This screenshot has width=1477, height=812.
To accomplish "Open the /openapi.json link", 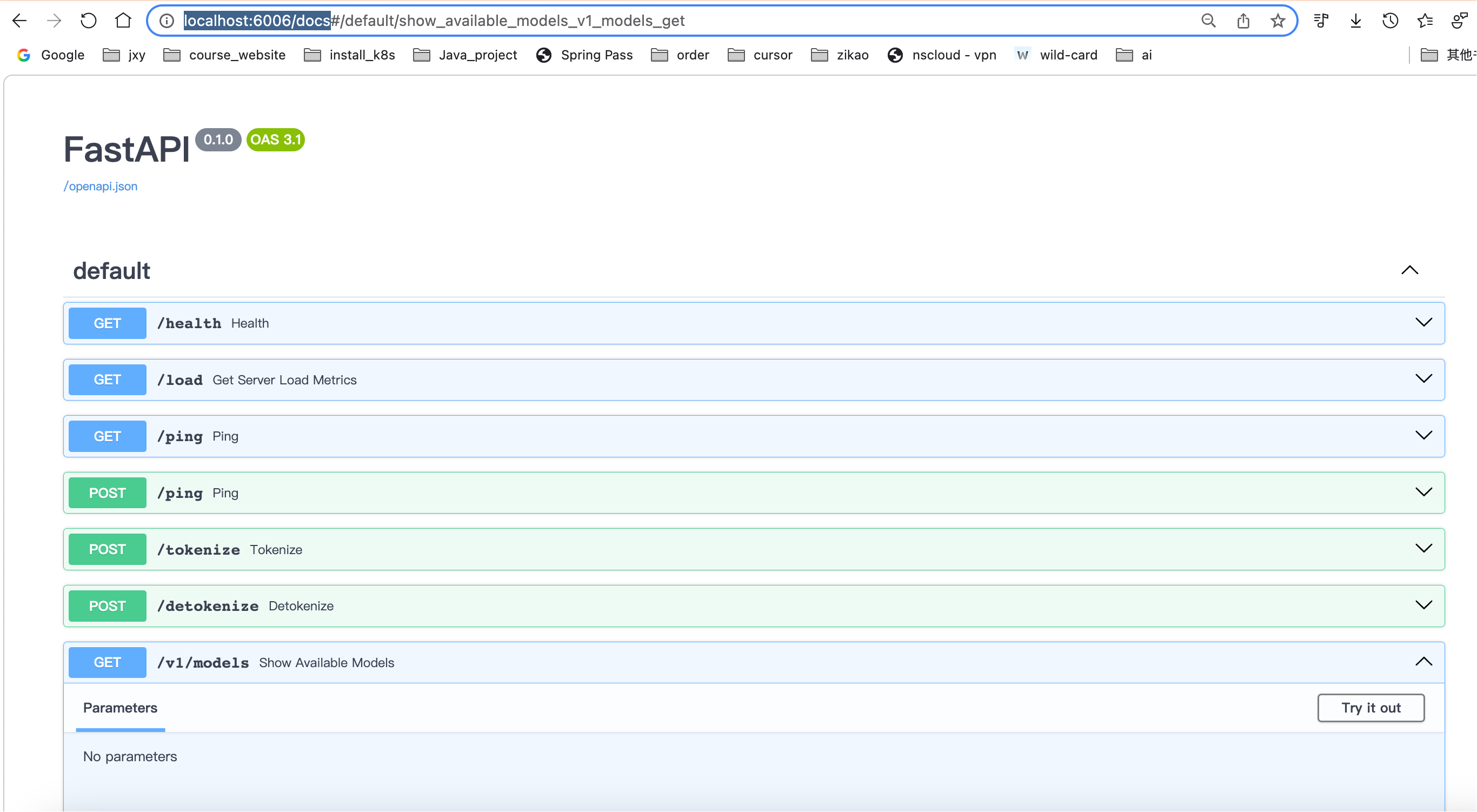I will pos(101,187).
